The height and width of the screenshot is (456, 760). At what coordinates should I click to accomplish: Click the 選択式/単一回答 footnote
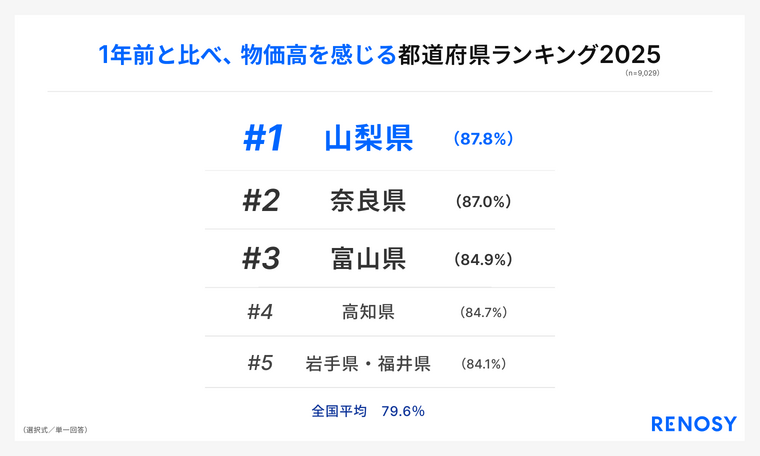tap(54, 430)
